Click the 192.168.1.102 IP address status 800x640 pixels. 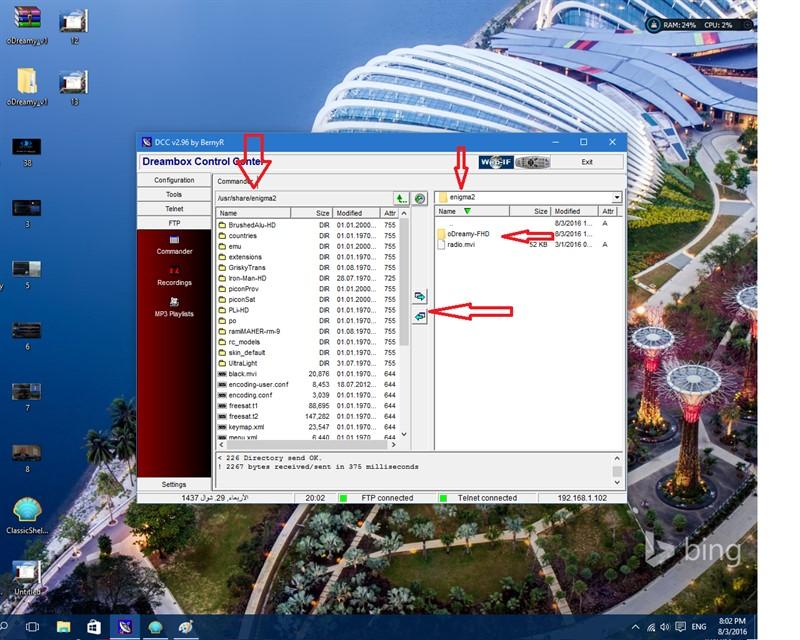tap(582, 498)
